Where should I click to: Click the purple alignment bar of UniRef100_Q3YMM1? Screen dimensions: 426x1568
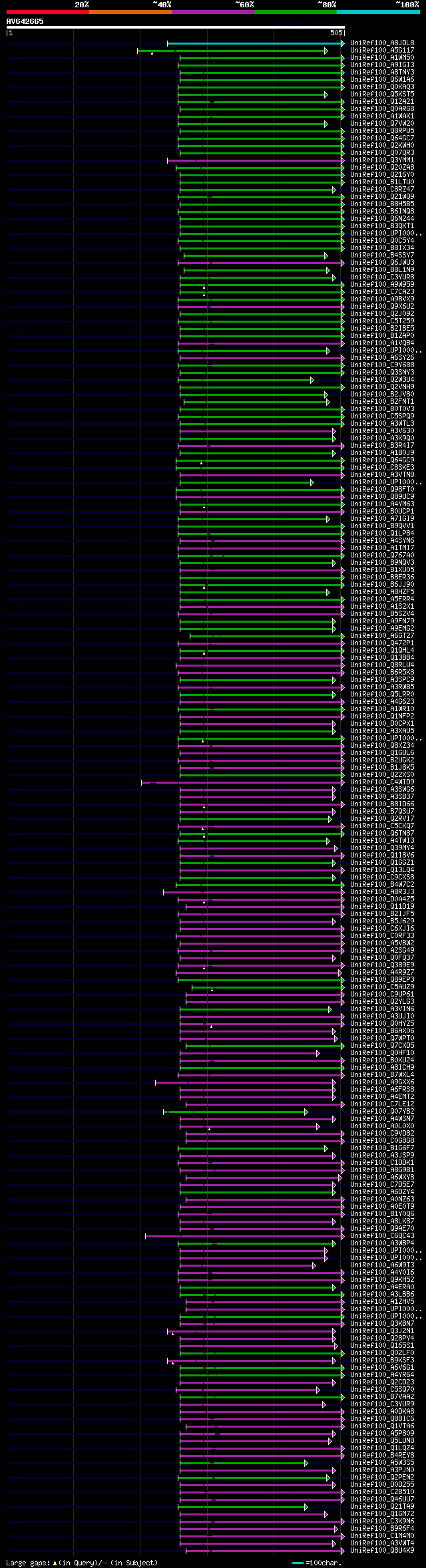255,160
